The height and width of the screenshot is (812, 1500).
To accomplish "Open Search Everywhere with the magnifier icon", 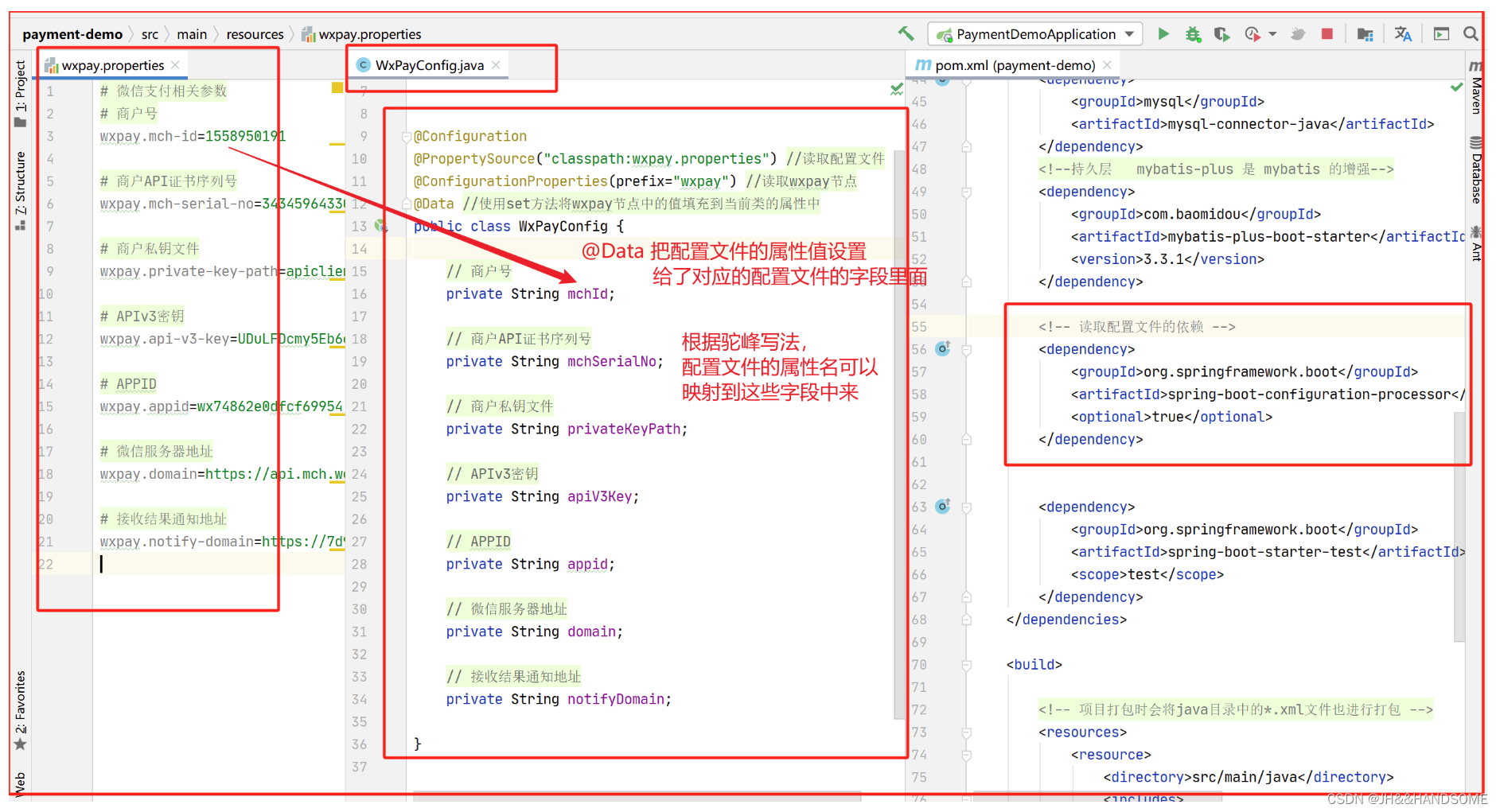I will click(x=1471, y=34).
